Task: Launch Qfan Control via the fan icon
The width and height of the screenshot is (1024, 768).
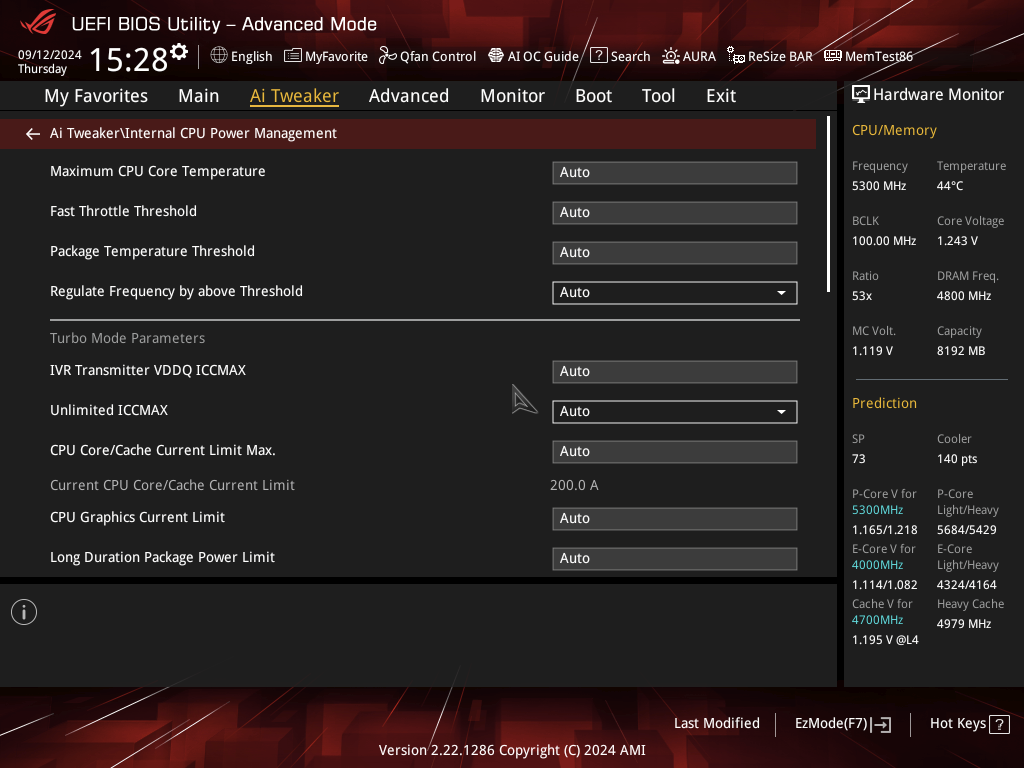Action: [388, 56]
